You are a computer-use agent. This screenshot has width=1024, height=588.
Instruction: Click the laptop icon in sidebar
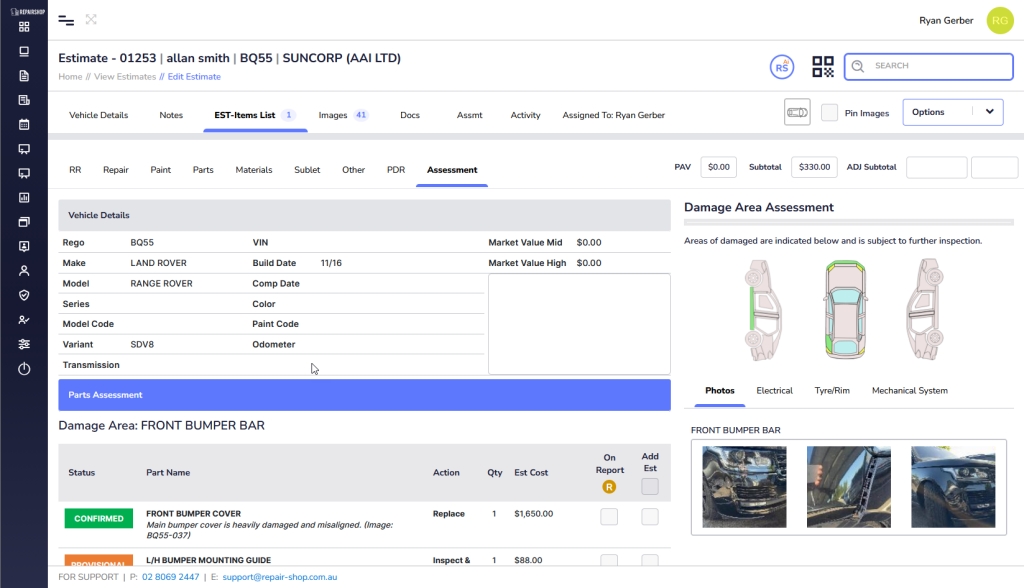click(x=24, y=52)
